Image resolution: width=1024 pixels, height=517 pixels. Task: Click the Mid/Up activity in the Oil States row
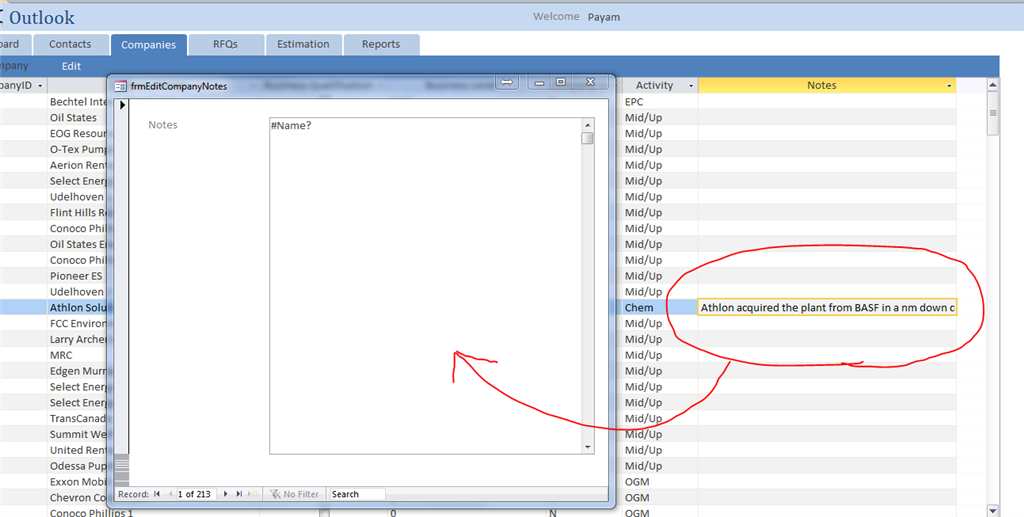(x=643, y=118)
